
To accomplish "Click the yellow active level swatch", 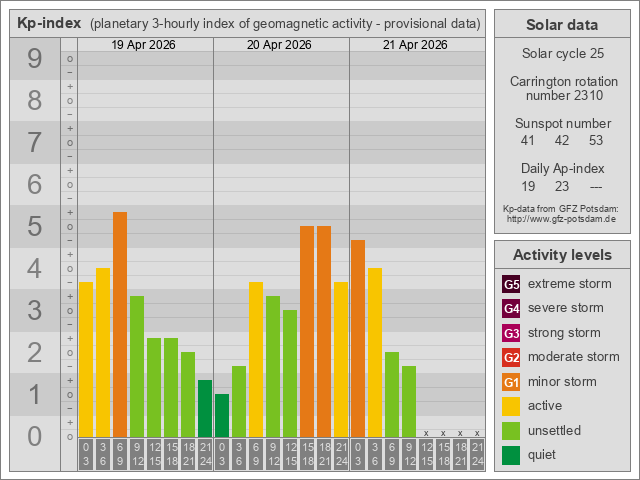I will 511,406.
